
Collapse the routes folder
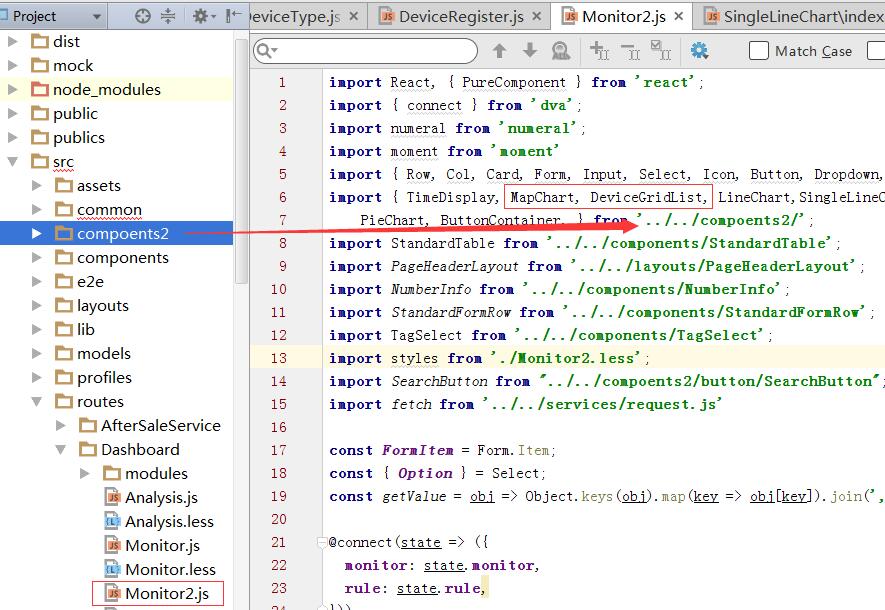pos(37,401)
